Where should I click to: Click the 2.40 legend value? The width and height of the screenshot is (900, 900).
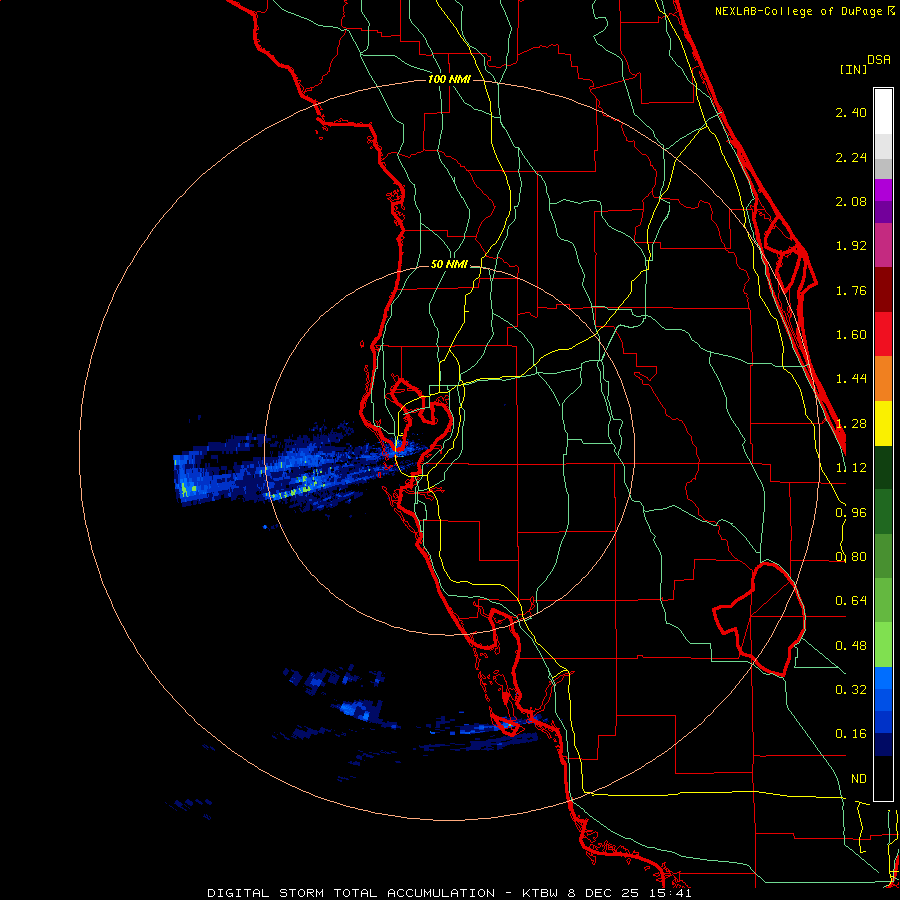851,112
